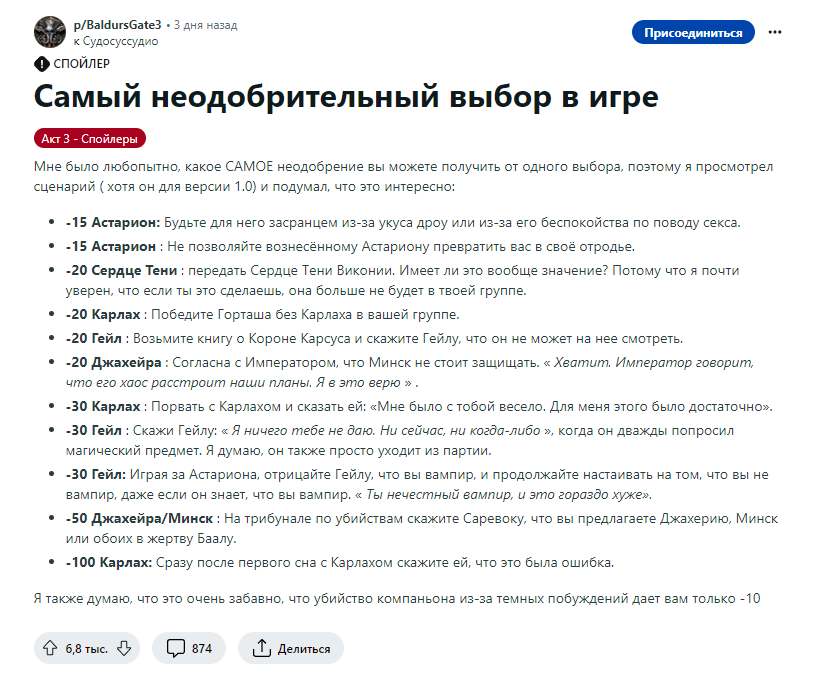The width and height of the screenshot is (823, 686).
Task: Click the '-100 Карлах' list entry
Action: [108, 562]
